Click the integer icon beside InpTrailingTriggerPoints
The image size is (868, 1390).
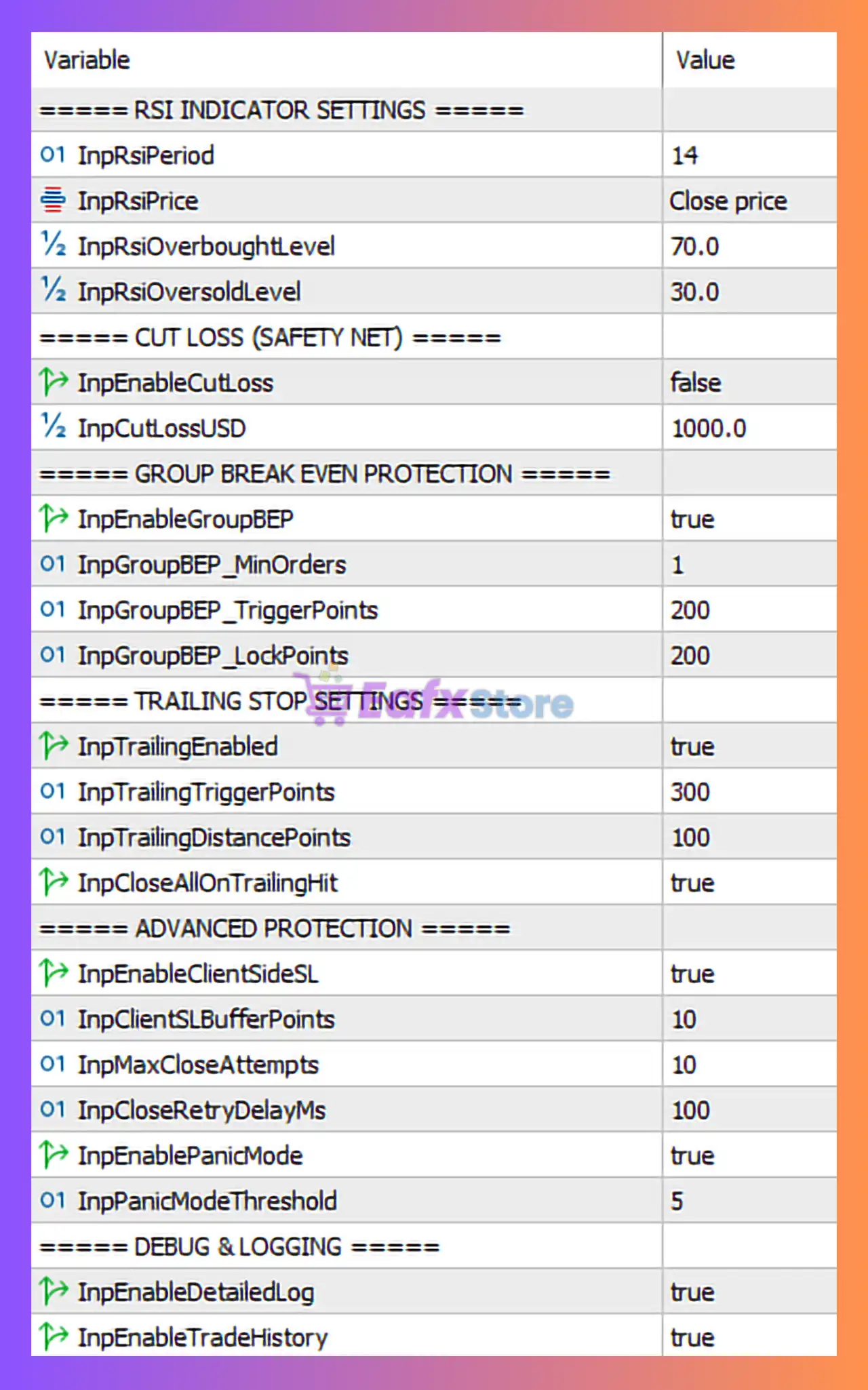(52, 791)
